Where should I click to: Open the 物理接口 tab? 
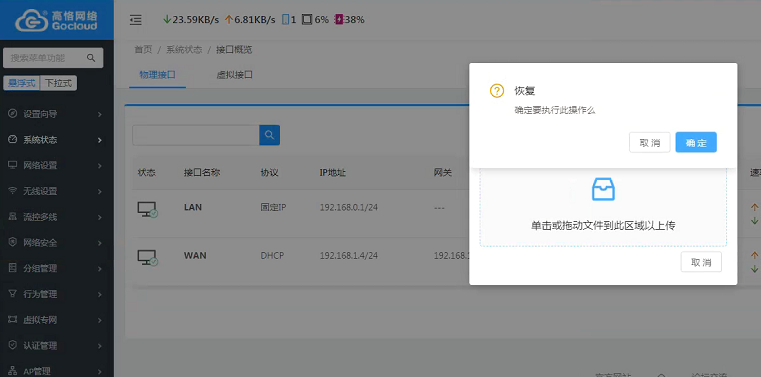pos(157,75)
